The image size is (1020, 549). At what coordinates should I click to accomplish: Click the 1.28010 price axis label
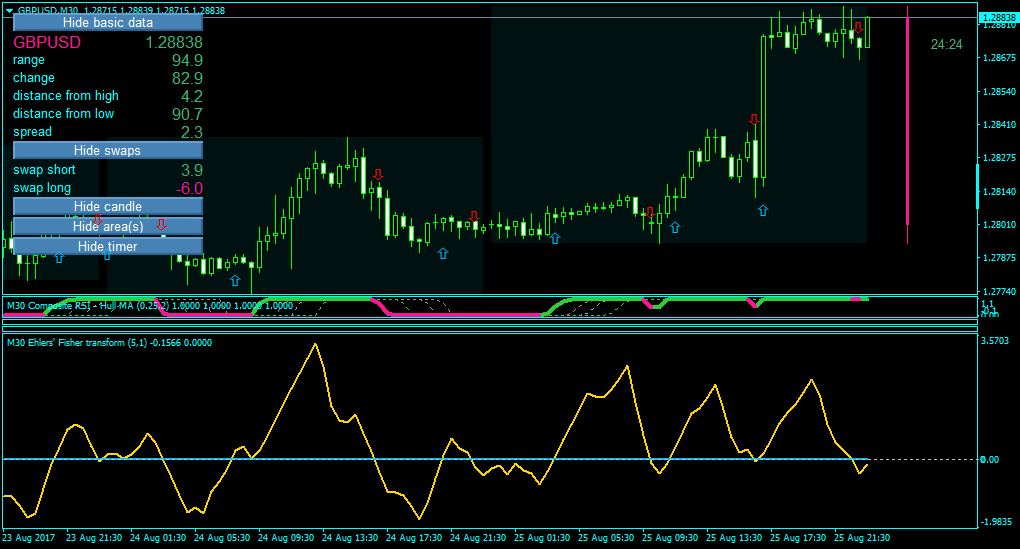pyautogui.click(x=999, y=224)
